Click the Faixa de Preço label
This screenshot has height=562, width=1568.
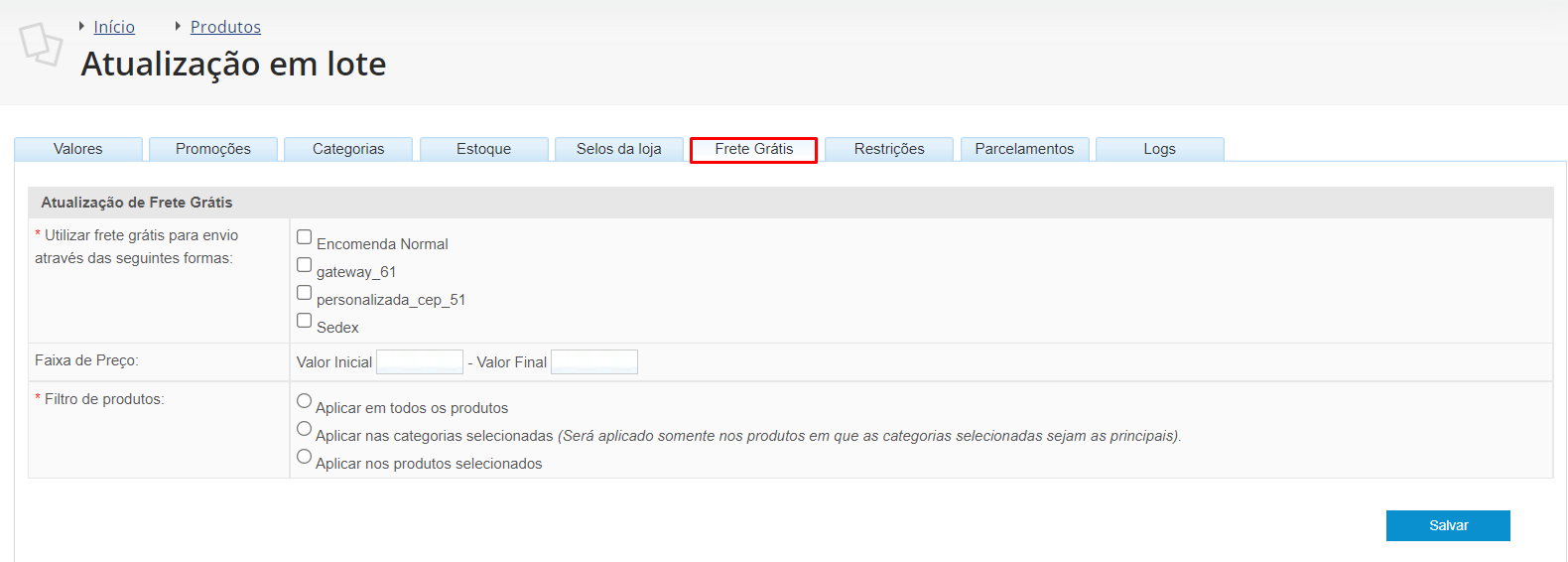click(86, 360)
